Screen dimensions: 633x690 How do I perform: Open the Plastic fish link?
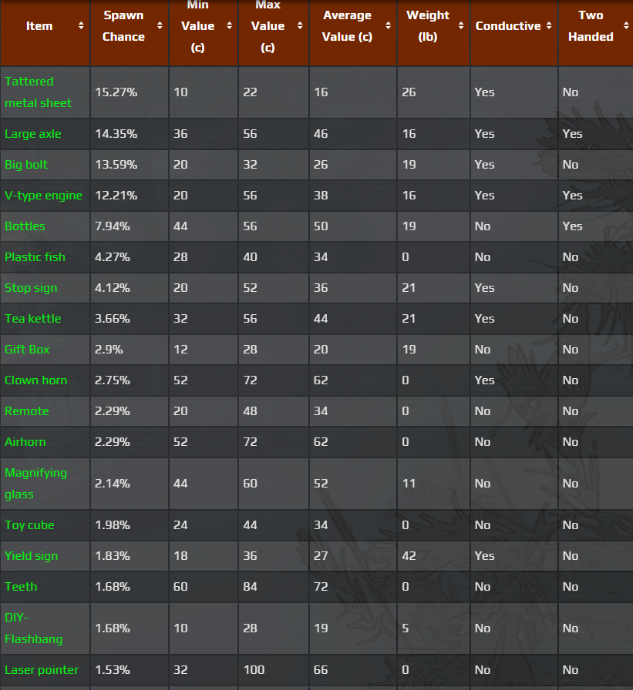coord(35,257)
